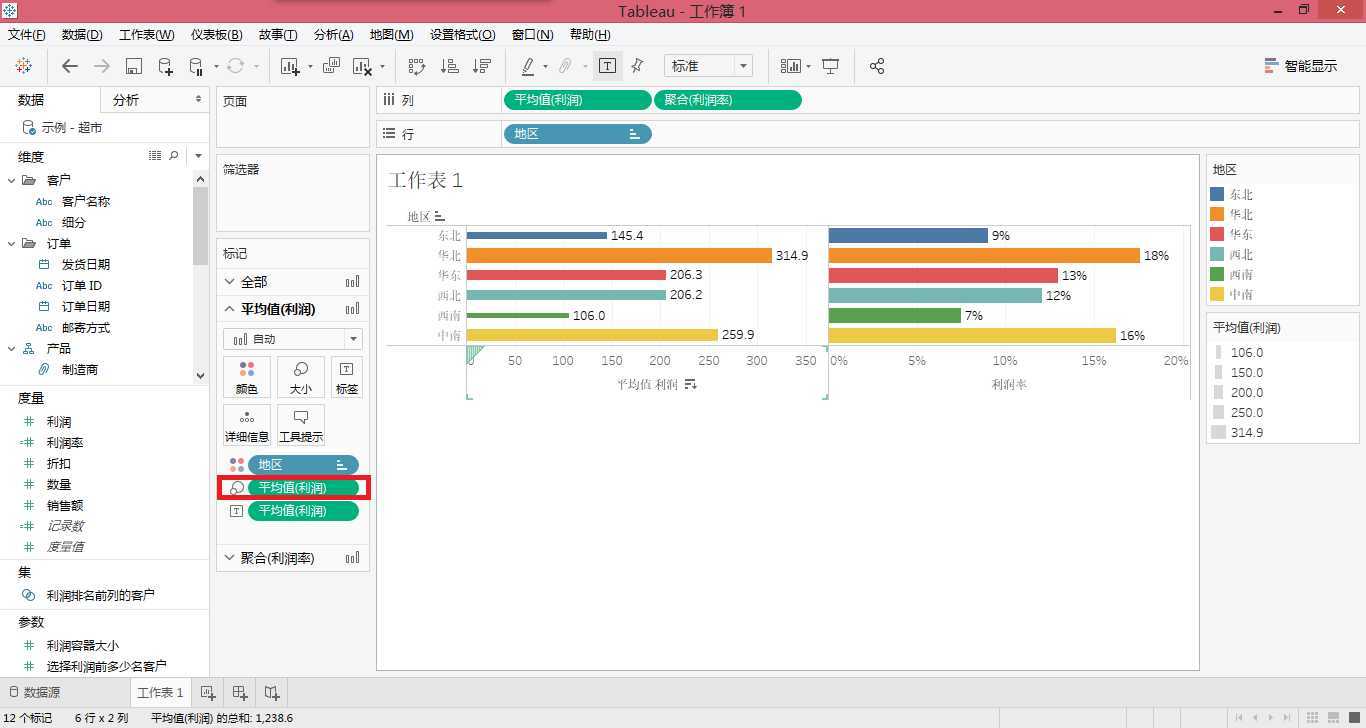Add new data source icon
Viewport: 1366px width, 728px height.
pyautogui.click(x=165, y=66)
